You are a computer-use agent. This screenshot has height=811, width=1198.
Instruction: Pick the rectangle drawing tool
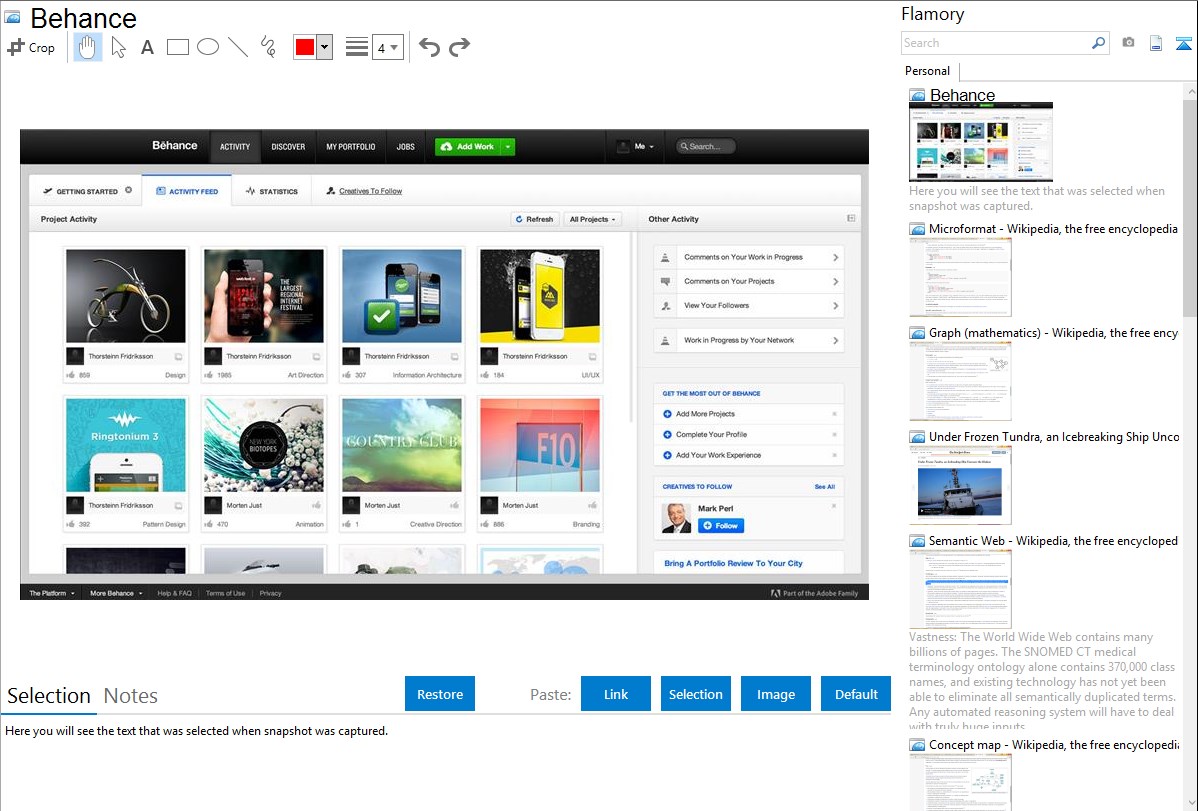click(177, 47)
